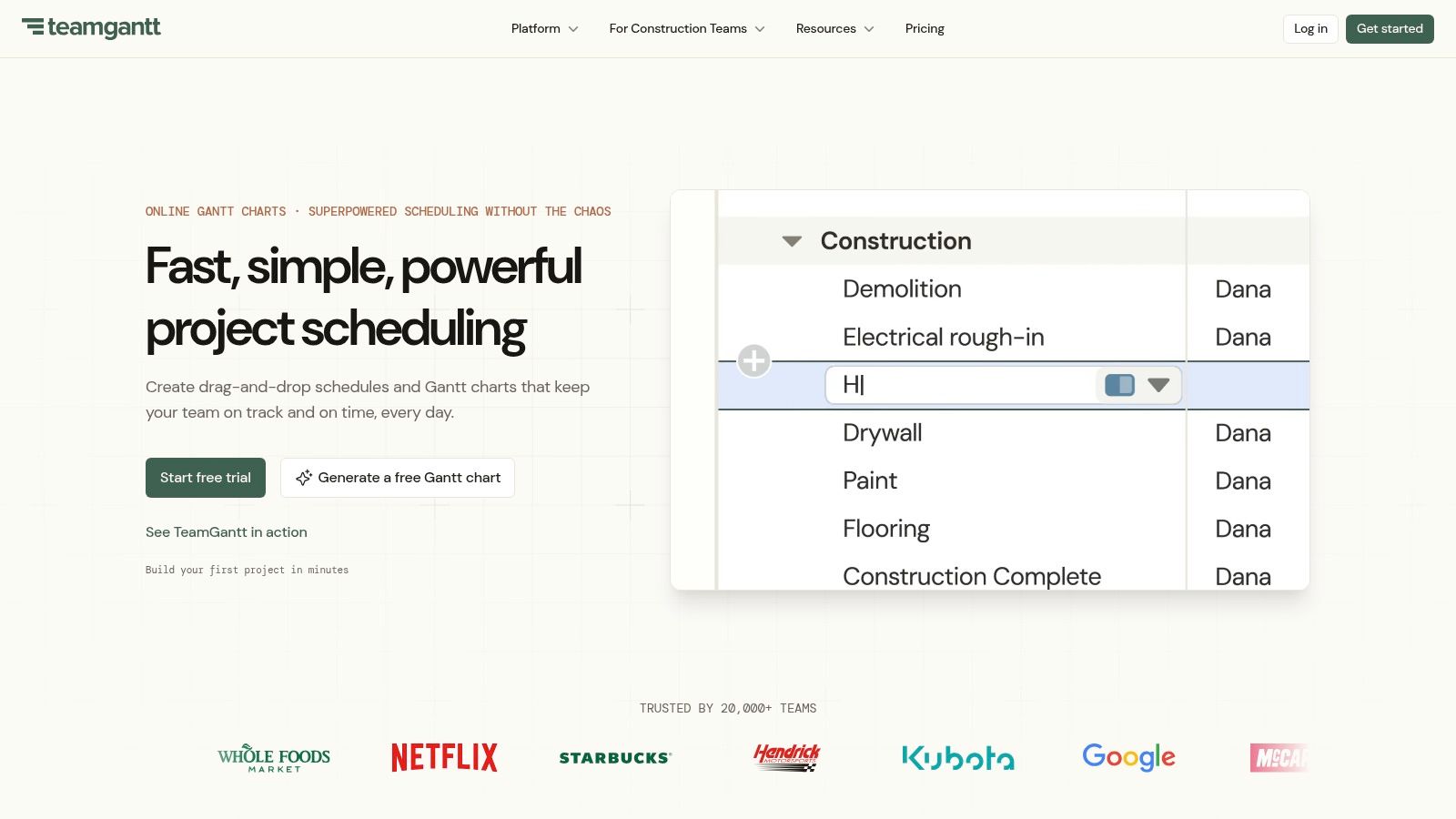Click Get started button
1456x819 pixels.
pyautogui.click(x=1390, y=29)
